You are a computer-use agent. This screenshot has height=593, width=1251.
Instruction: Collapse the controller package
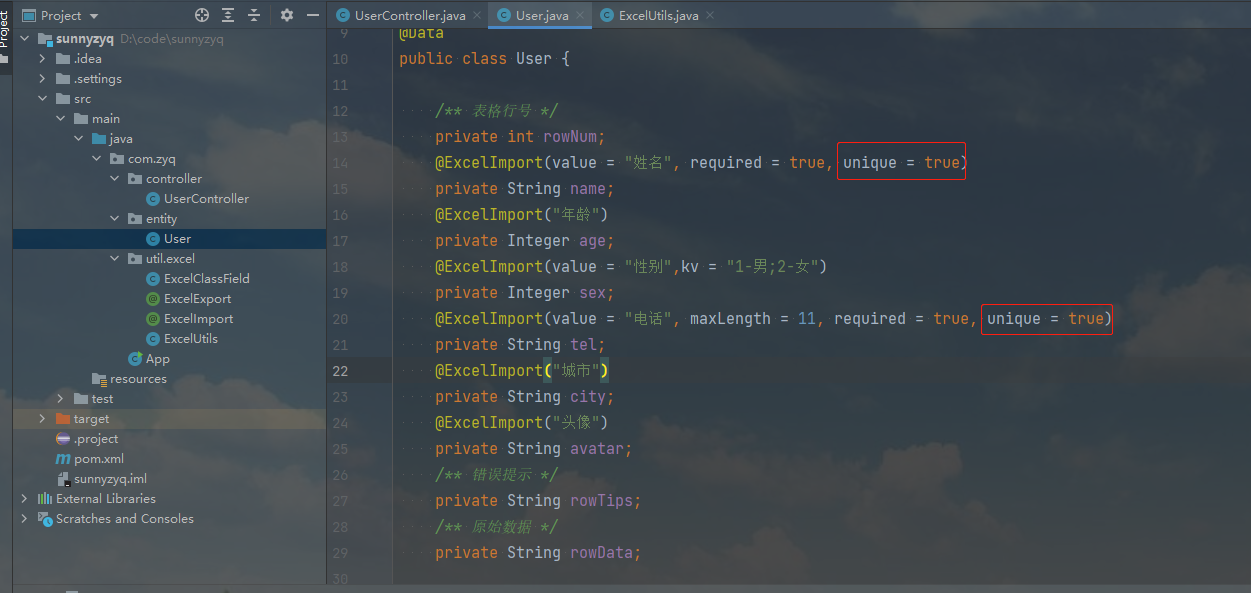pos(115,179)
